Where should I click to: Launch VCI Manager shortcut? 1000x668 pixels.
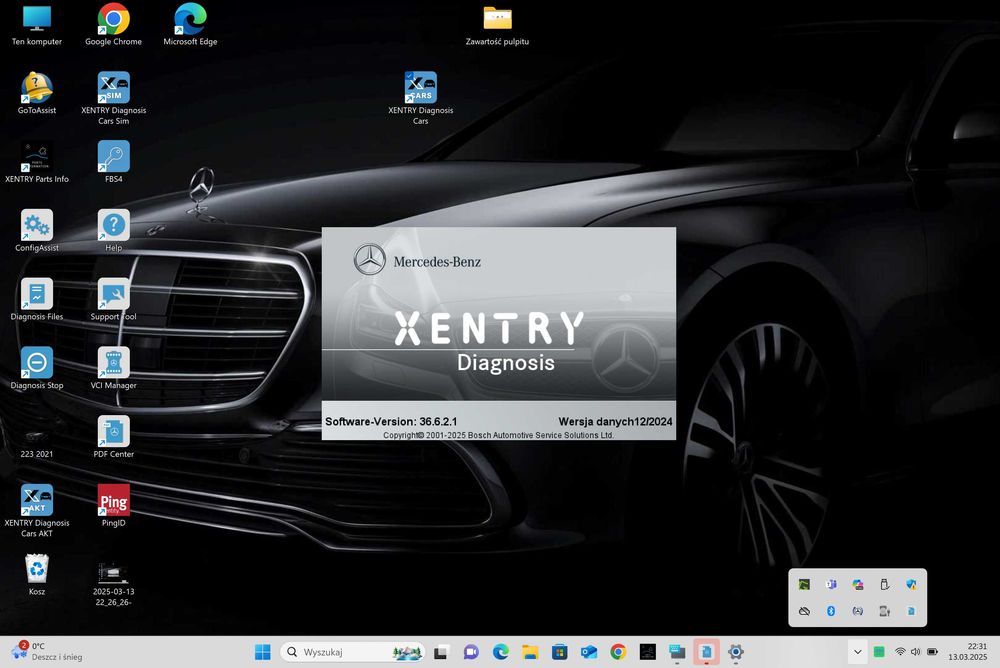click(x=114, y=368)
